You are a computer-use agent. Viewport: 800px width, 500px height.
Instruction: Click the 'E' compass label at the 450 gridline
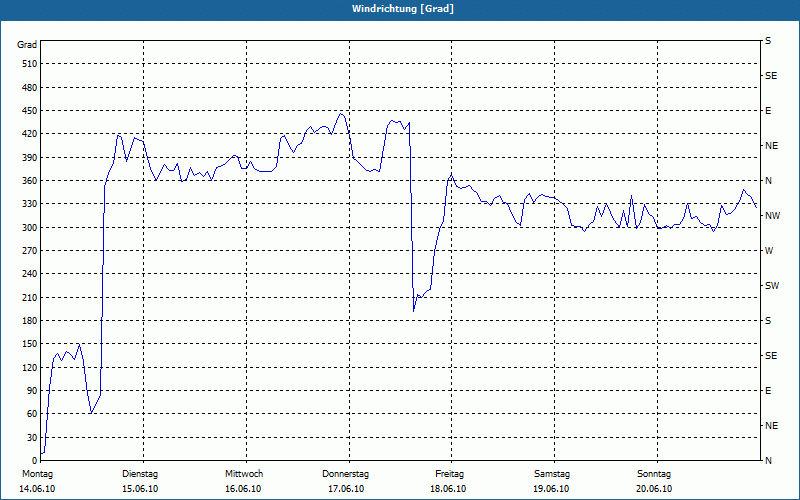pos(768,111)
